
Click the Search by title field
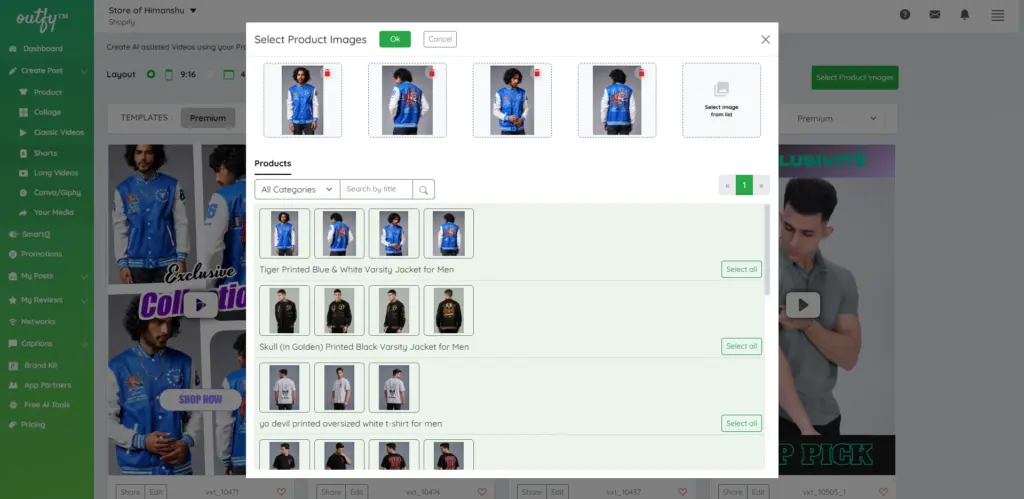(376, 189)
